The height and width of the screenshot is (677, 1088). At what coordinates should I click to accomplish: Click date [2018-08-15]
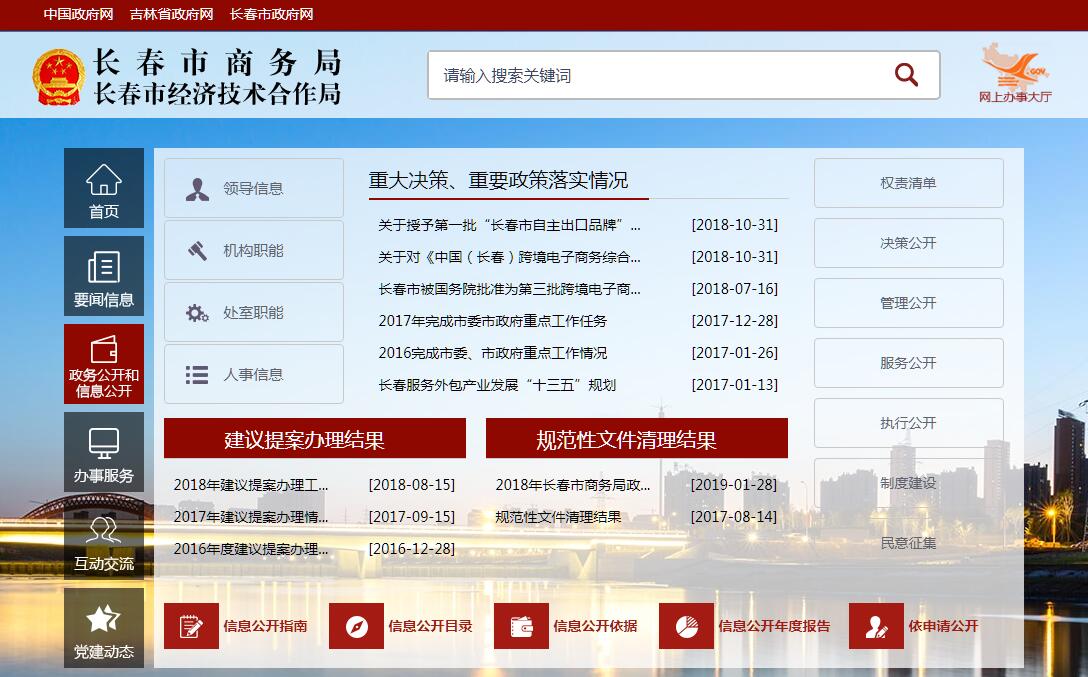point(411,485)
